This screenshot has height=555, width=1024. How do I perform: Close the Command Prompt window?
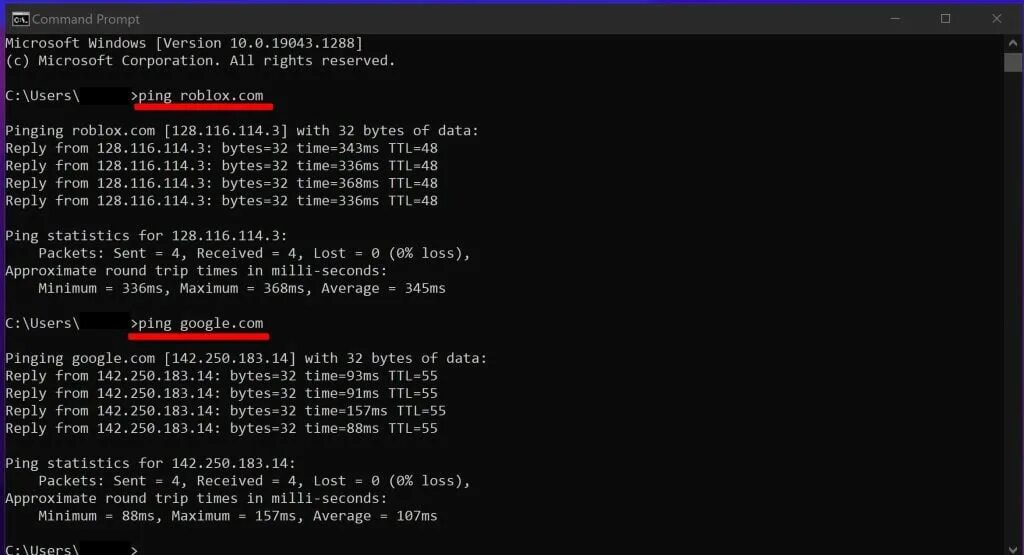tap(997, 19)
